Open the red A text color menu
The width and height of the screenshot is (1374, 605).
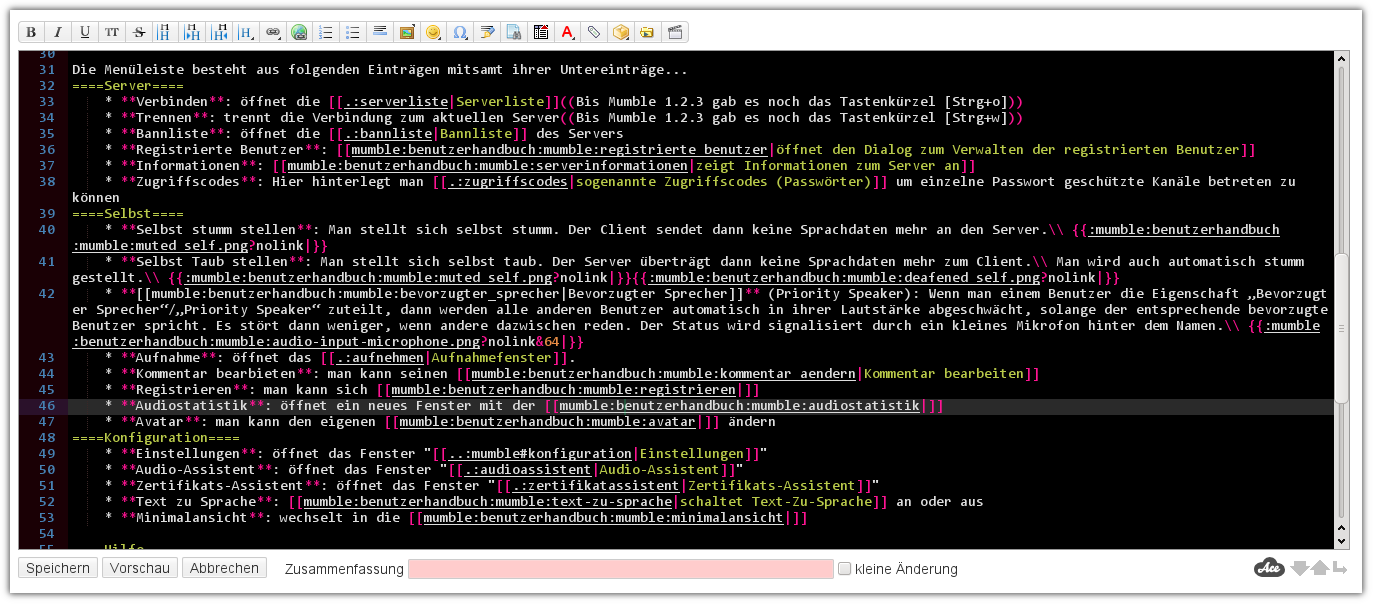pos(568,32)
